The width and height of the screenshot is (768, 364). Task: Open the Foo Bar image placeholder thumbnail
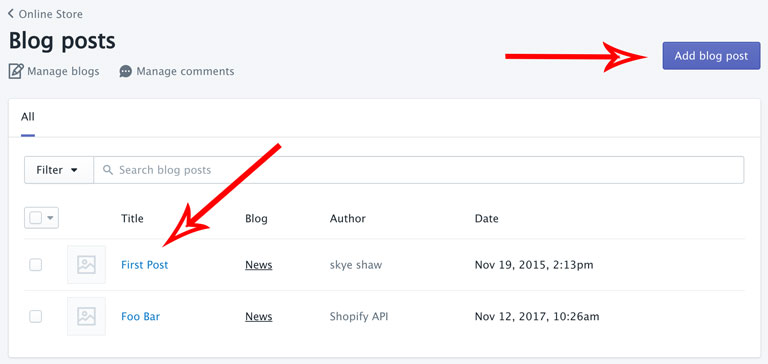(x=86, y=316)
